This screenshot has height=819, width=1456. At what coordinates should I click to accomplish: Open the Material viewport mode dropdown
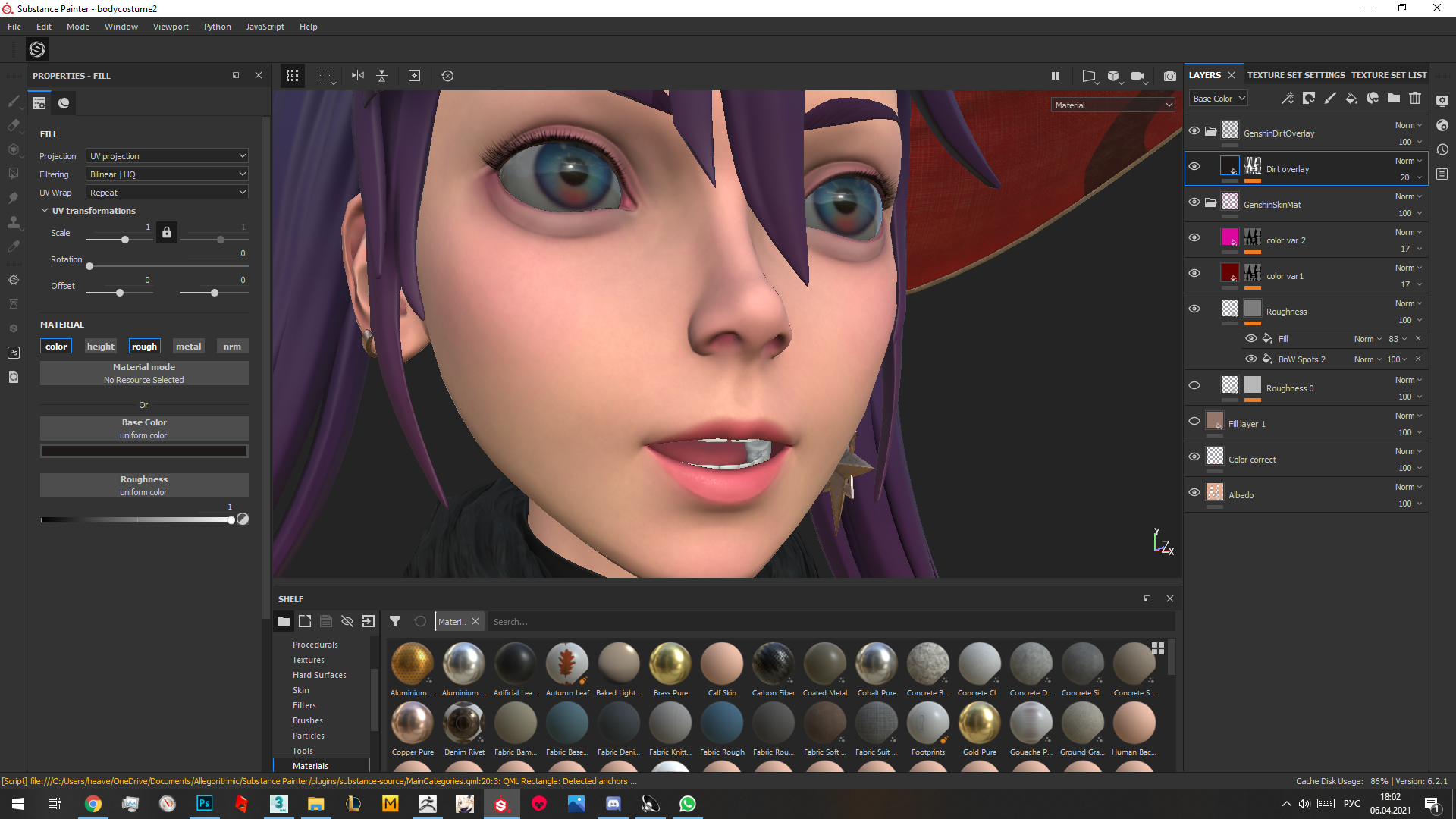coord(1112,105)
